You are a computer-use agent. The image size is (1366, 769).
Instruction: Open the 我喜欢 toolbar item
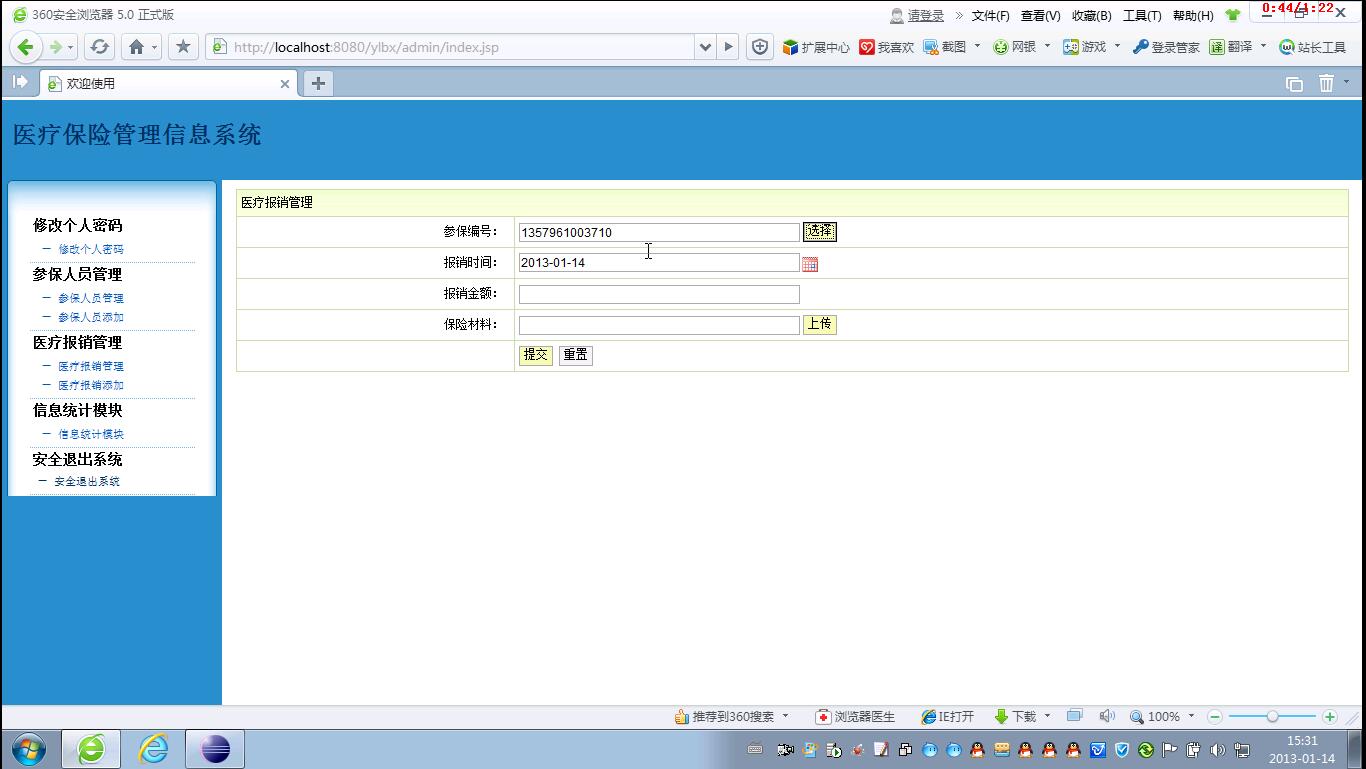pyautogui.click(x=887, y=47)
